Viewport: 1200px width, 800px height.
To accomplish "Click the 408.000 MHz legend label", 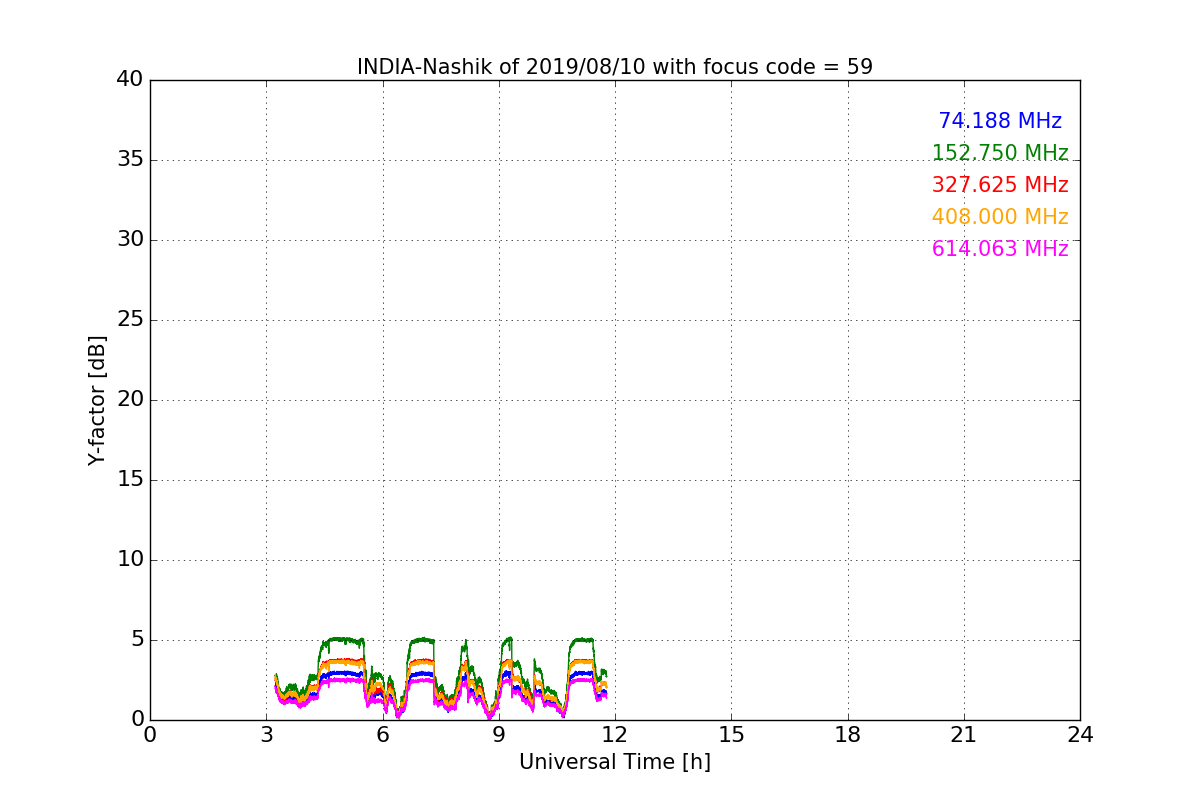I will coord(1000,217).
